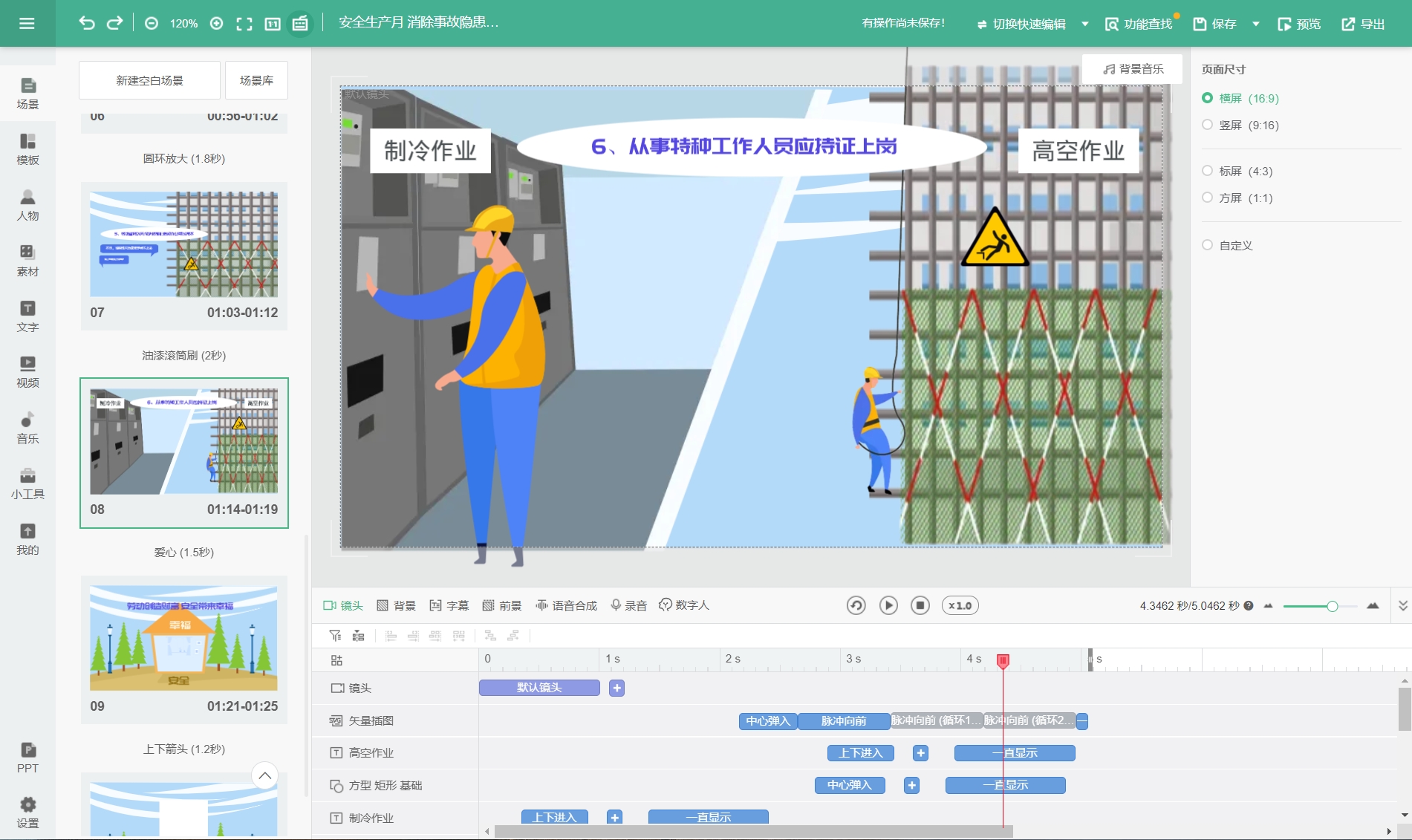The height and width of the screenshot is (840, 1412).
Task: Click the 导出 export button
Action: (x=1363, y=24)
